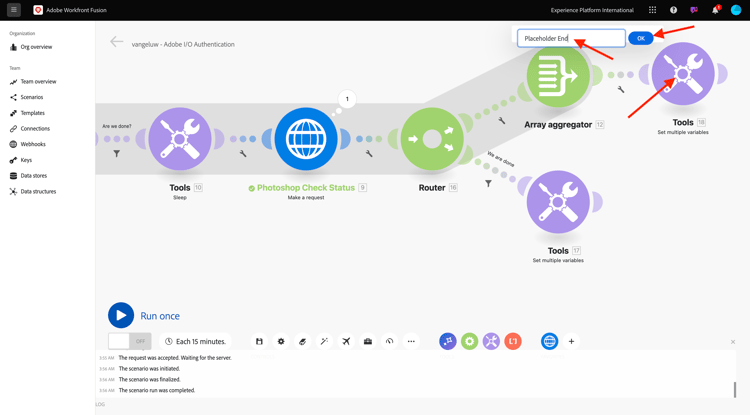
Task: Click the purple icon beside the help button
Action: pos(694,10)
